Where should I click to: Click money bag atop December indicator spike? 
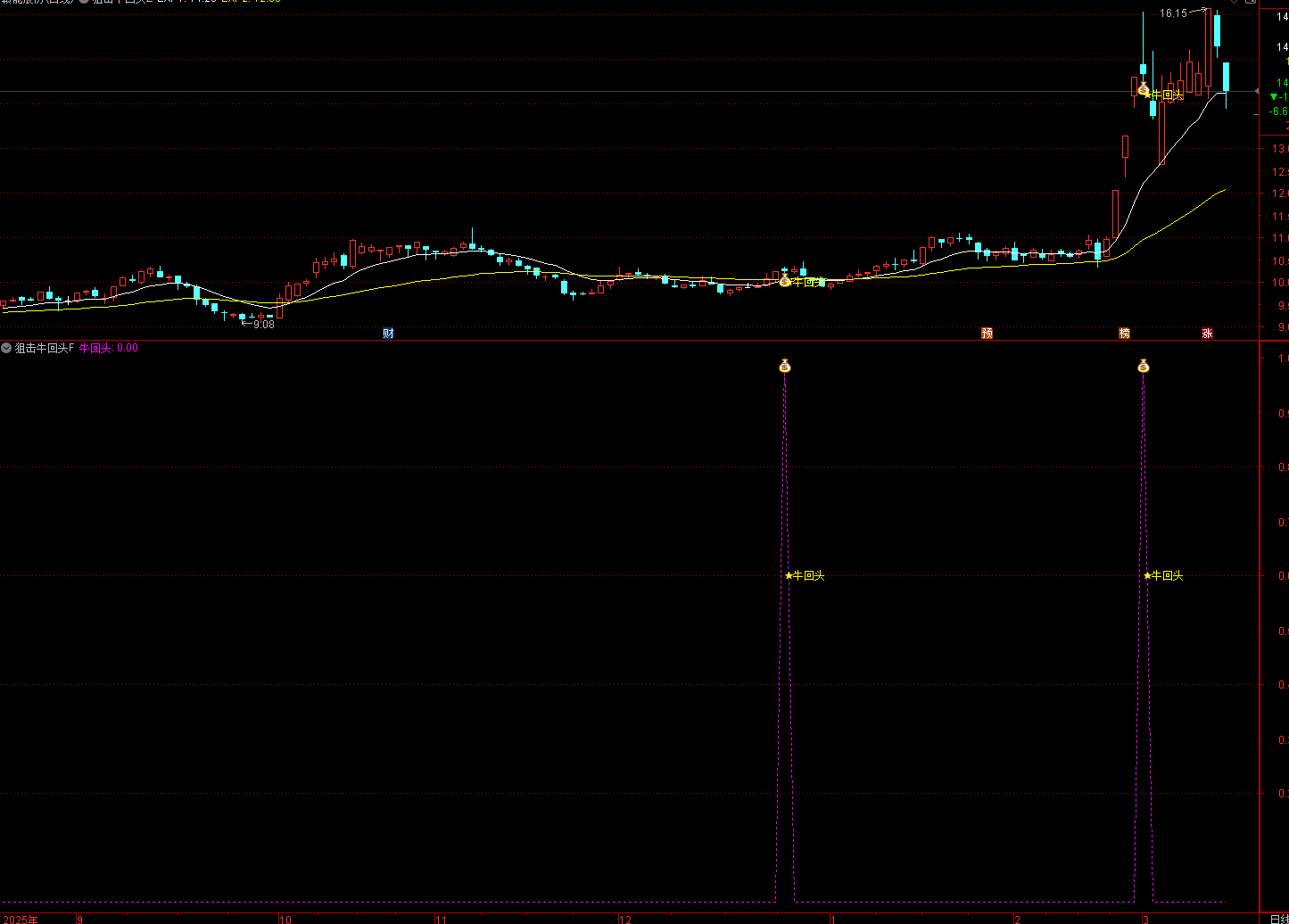tap(785, 366)
